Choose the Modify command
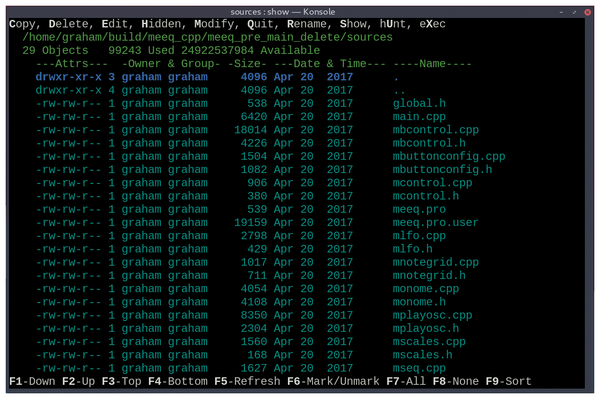 (214, 24)
